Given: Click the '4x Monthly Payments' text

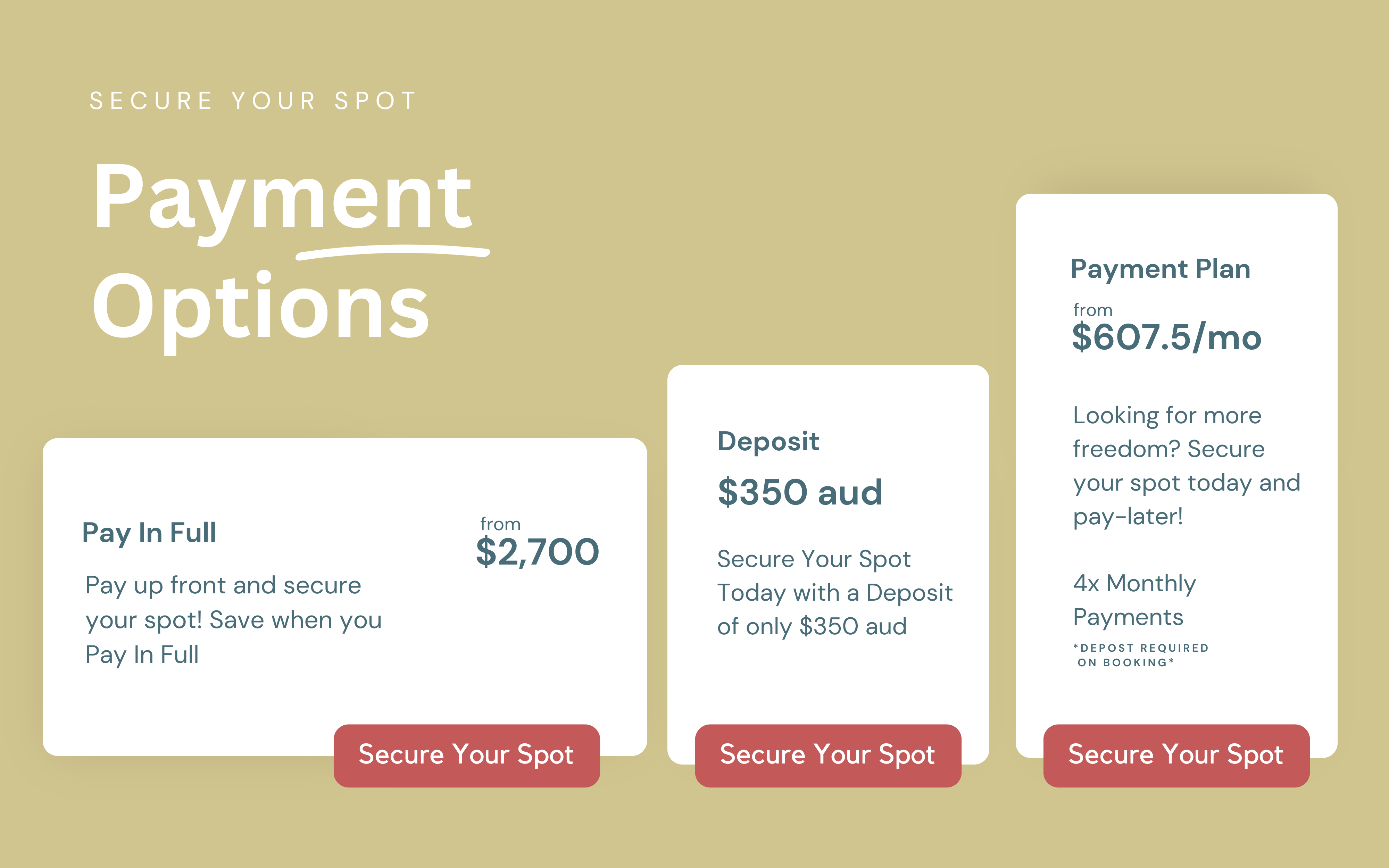Looking at the screenshot, I should (1133, 600).
